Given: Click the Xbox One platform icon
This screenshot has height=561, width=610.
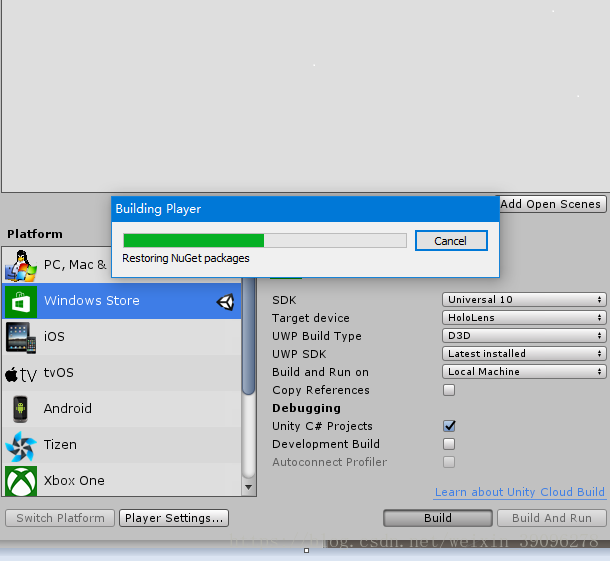Looking at the screenshot, I should (x=21, y=481).
